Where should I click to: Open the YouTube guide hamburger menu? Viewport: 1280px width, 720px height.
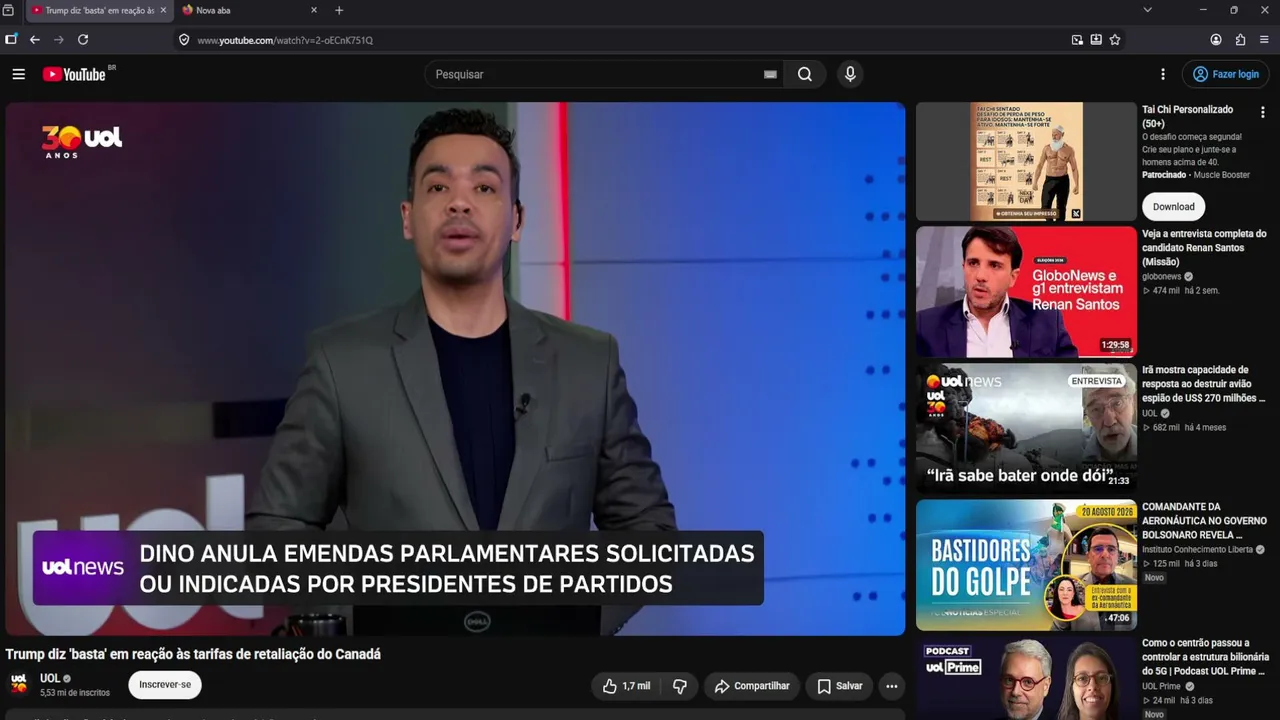pyautogui.click(x=18, y=74)
